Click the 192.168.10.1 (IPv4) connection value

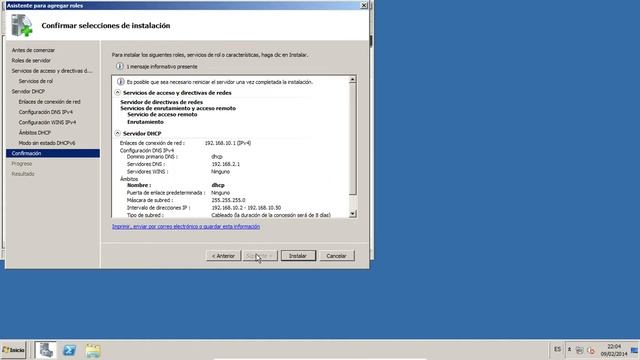tap(228, 143)
